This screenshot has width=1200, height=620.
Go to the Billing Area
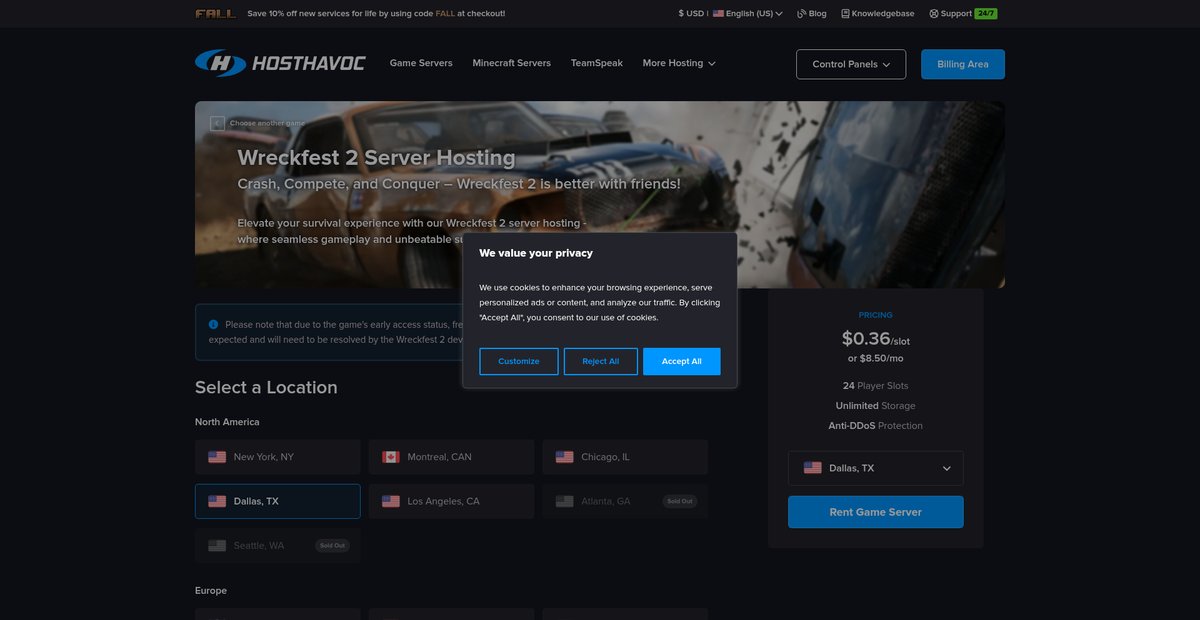coord(963,64)
